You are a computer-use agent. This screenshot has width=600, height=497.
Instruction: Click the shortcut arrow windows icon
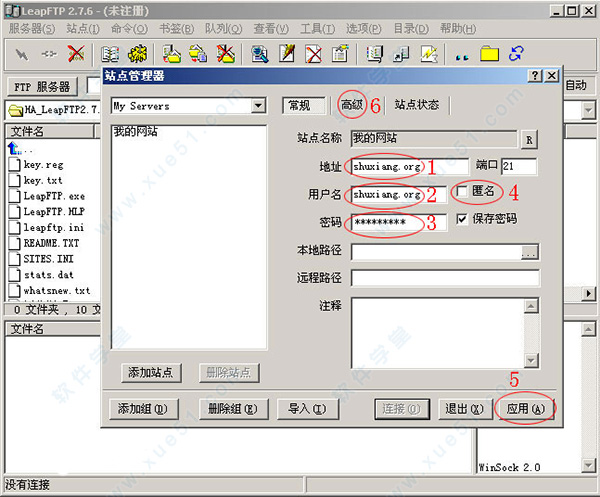click(401, 54)
